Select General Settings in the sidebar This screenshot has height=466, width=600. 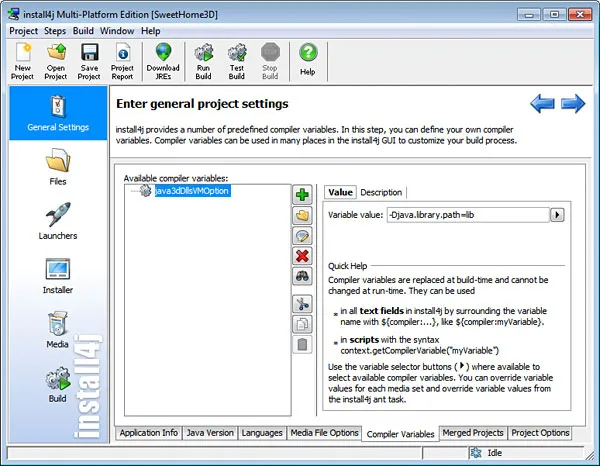[x=58, y=113]
